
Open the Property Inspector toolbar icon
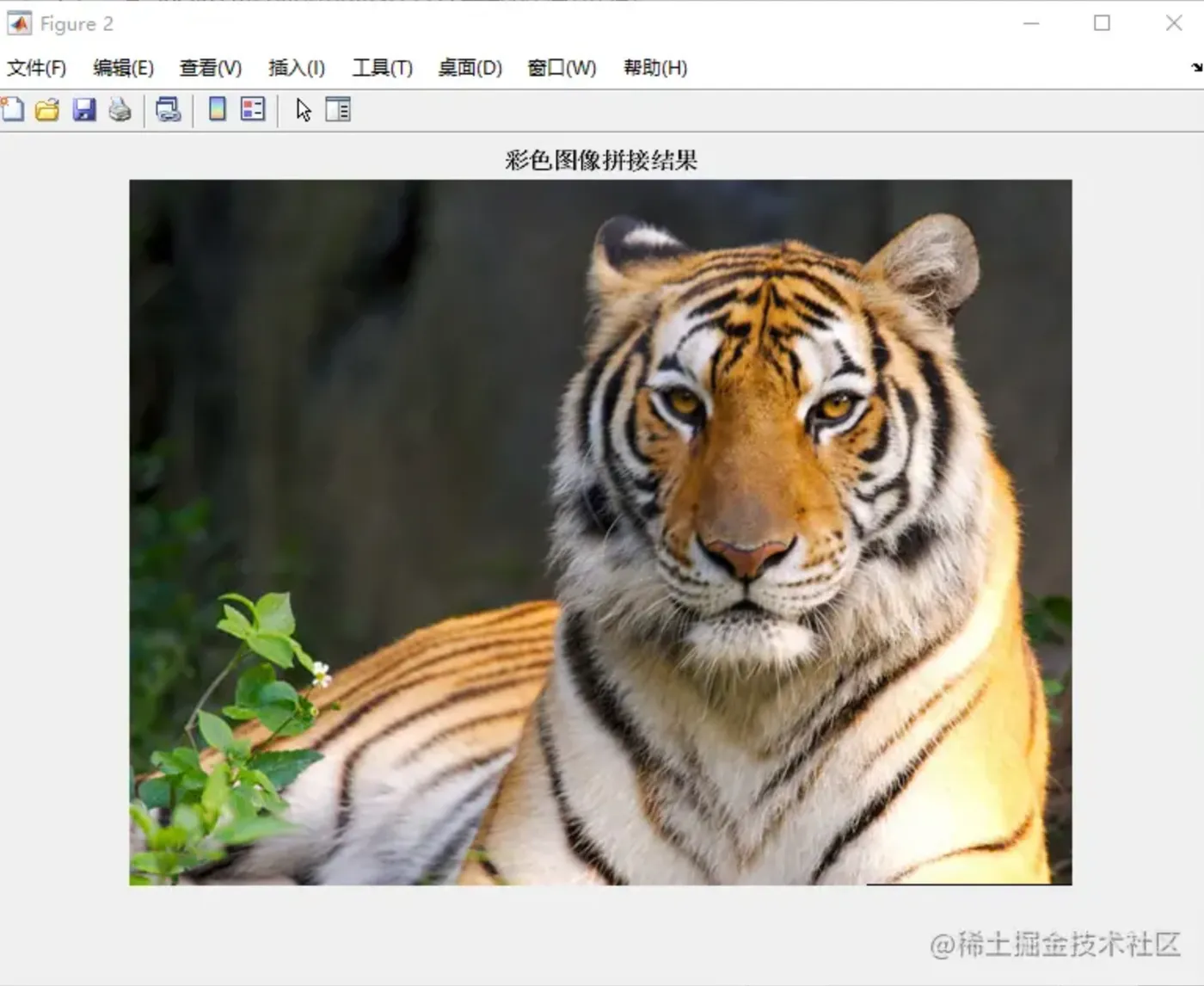point(338,109)
